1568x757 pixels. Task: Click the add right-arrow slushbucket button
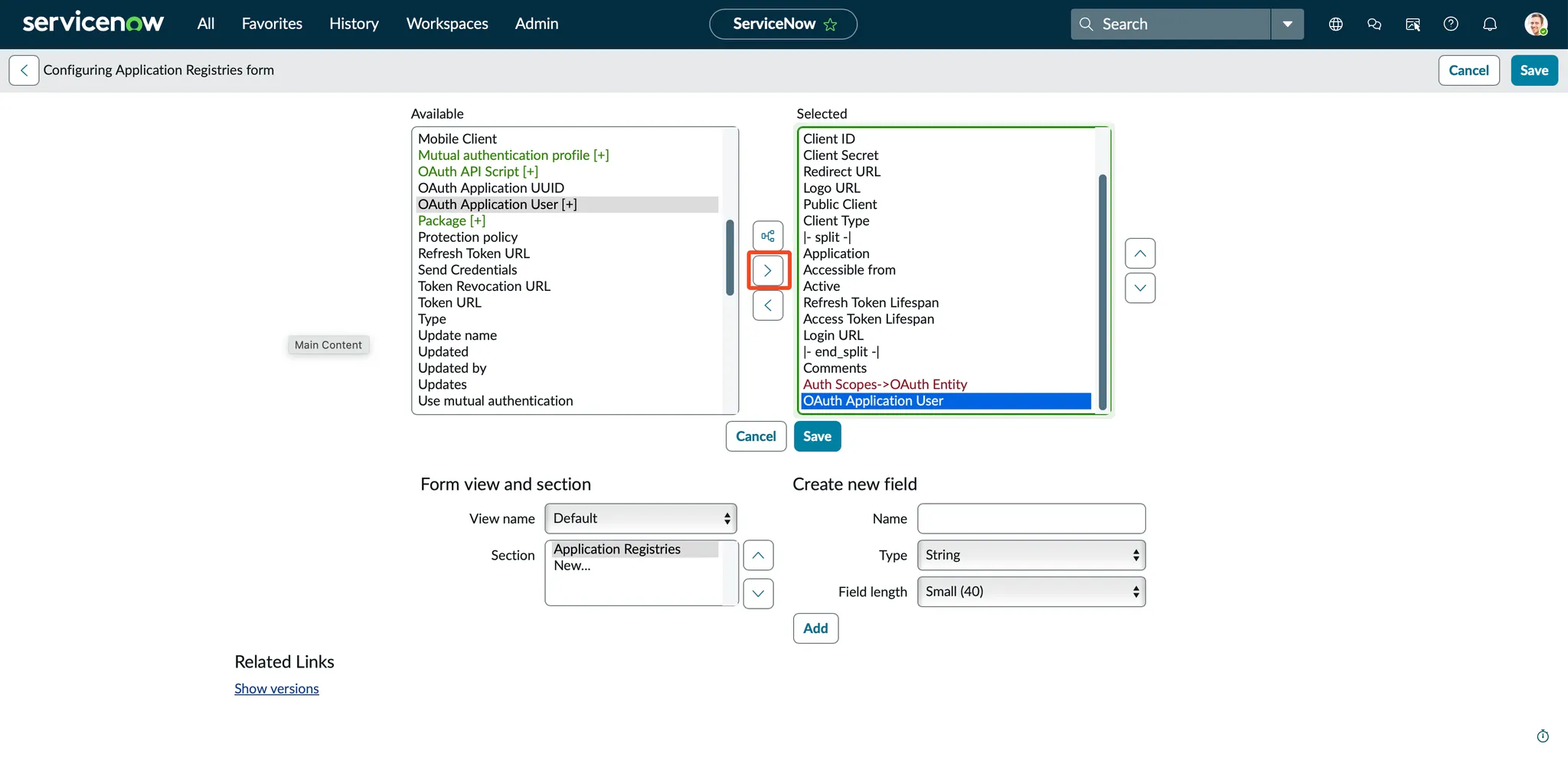[x=767, y=271]
